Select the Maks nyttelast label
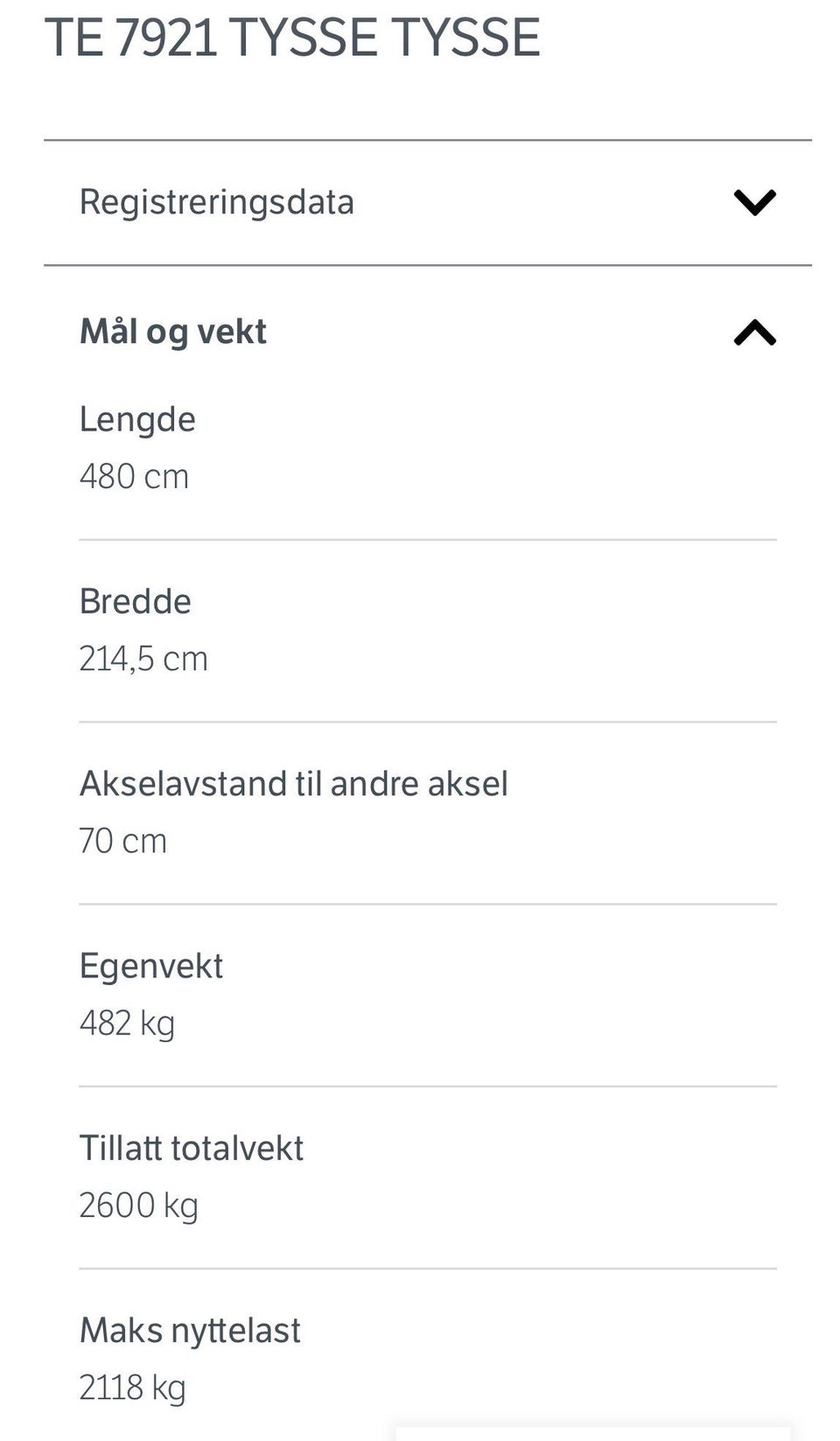 (190, 1331)
